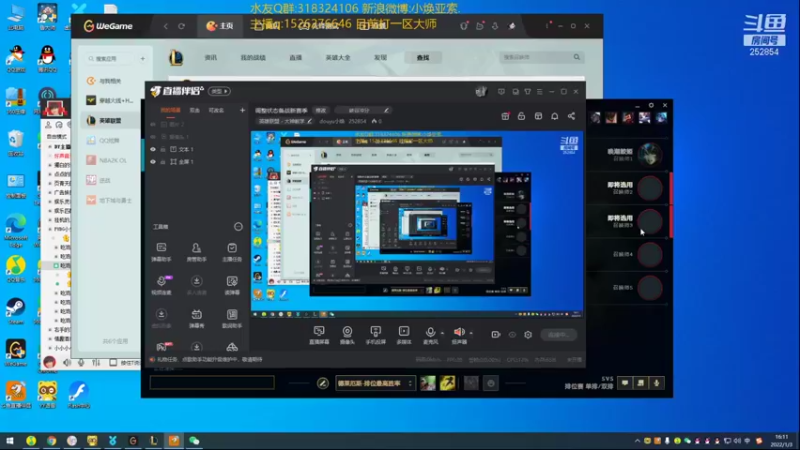Open the Windows Start menu

coord(10,441)
